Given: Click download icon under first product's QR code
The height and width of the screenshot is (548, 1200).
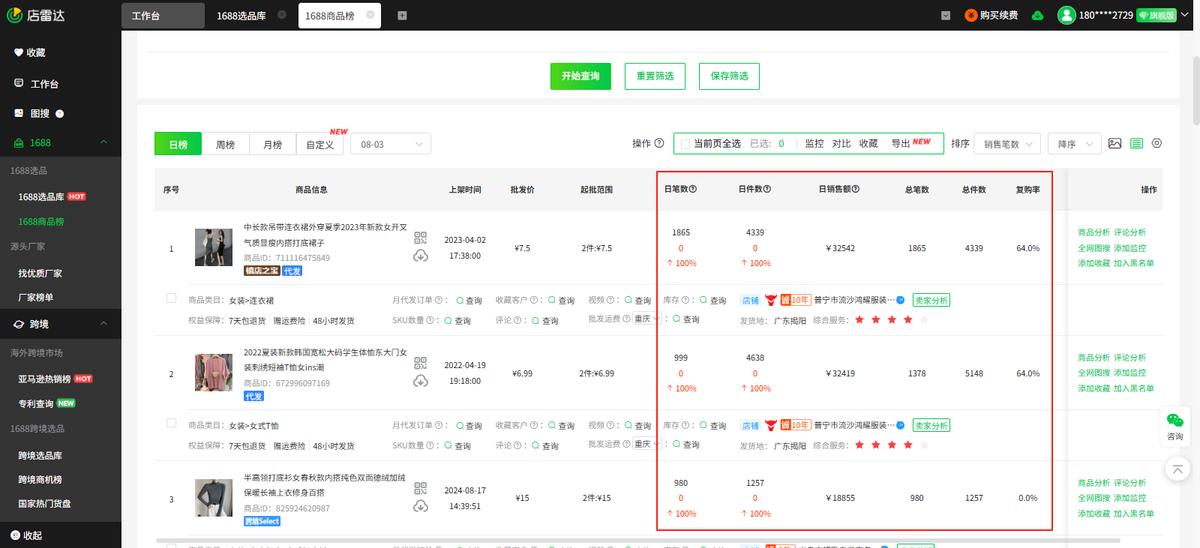Looking at the screenshot, I should click(x=420, y=256).
